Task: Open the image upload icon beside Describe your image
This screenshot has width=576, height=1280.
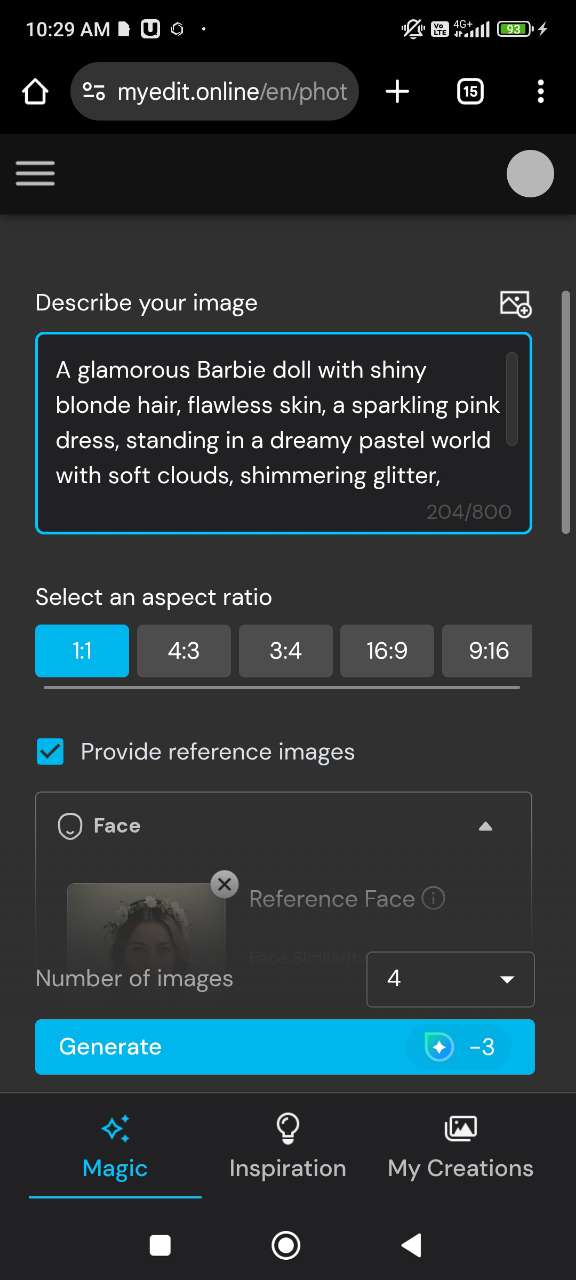Action: (x=515, y=303)
